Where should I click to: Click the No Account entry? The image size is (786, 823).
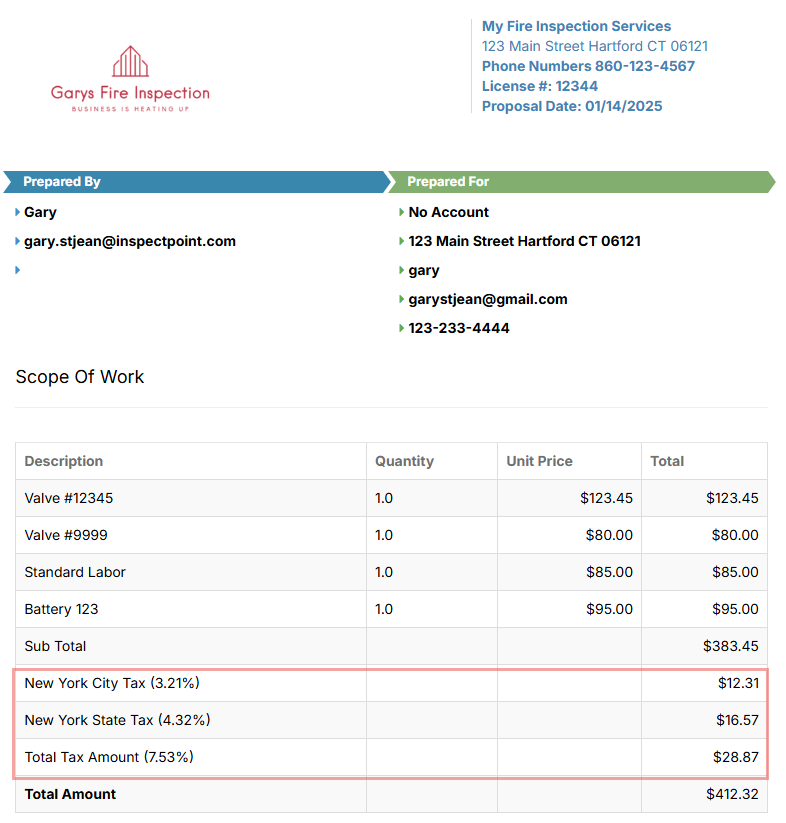coord(449,212)
